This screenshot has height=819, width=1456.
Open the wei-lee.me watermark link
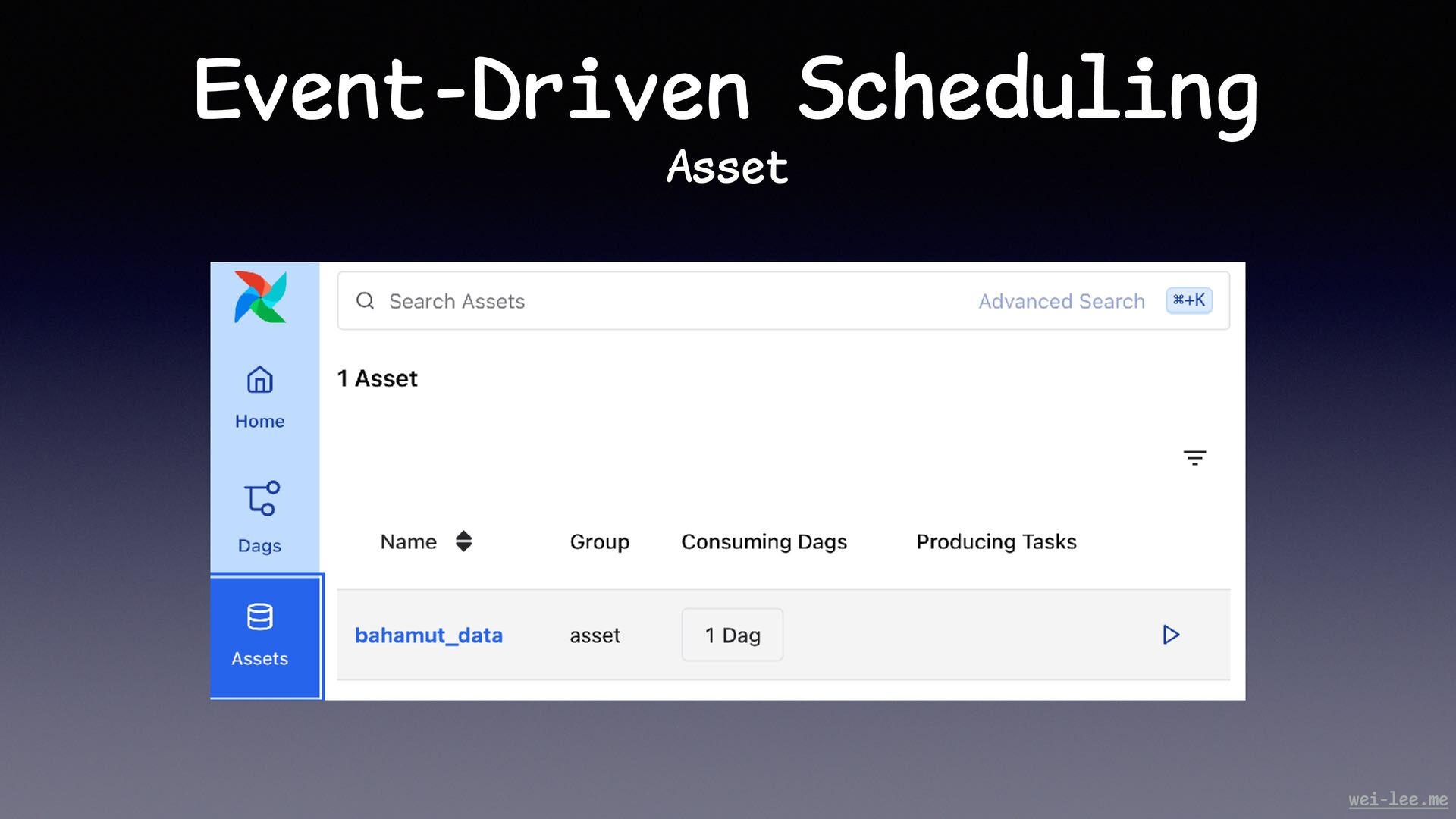[x=1398, y=799]
